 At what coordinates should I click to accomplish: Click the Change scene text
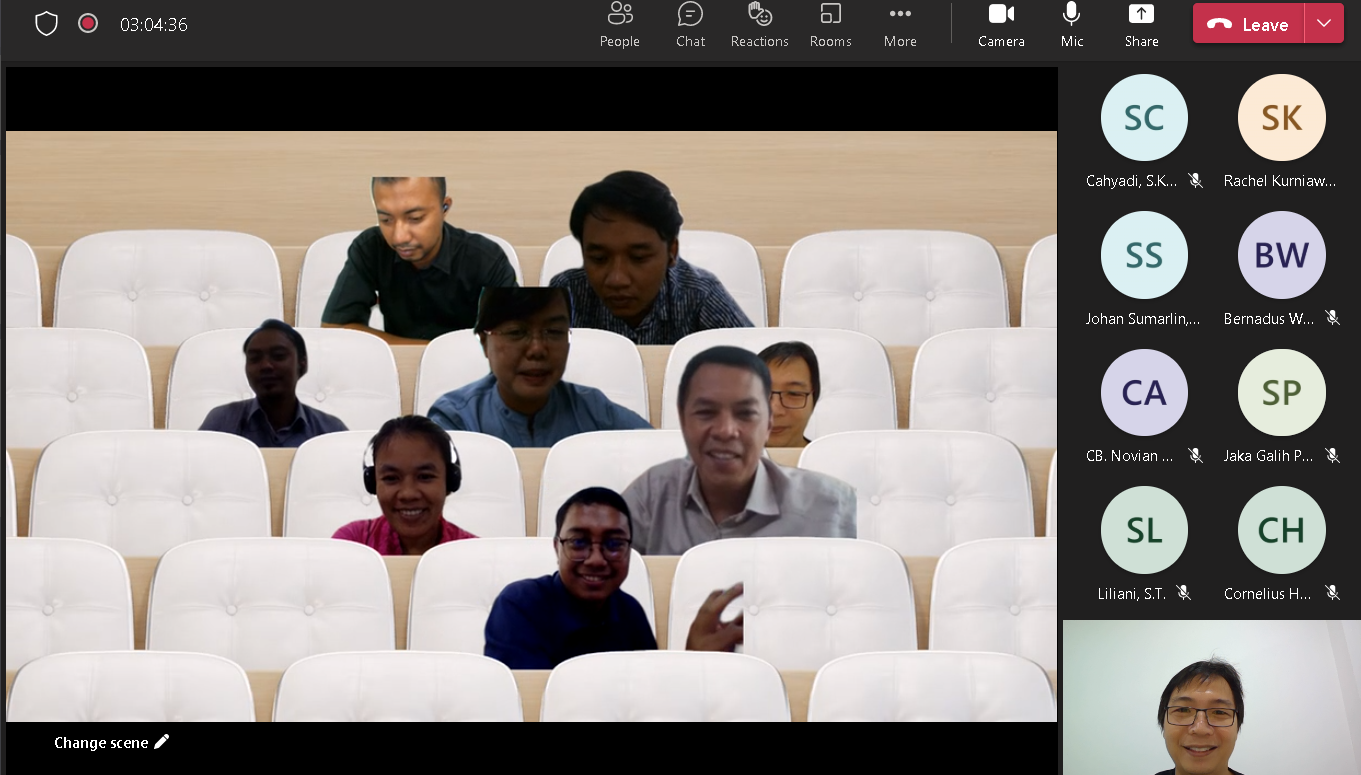[101, 743]
